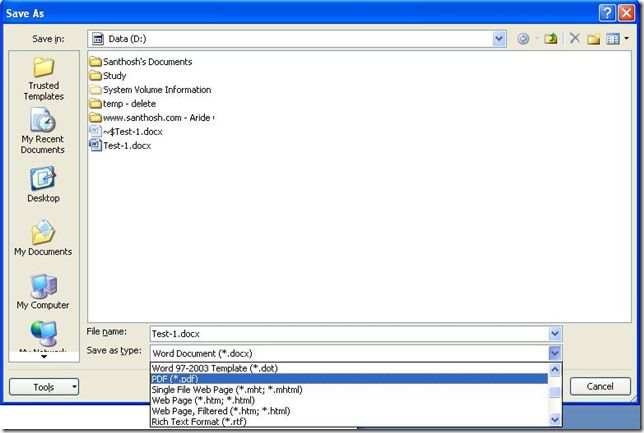The image size is (644, 433).
Task: Browse to My Computer
Action: point(43,292)
